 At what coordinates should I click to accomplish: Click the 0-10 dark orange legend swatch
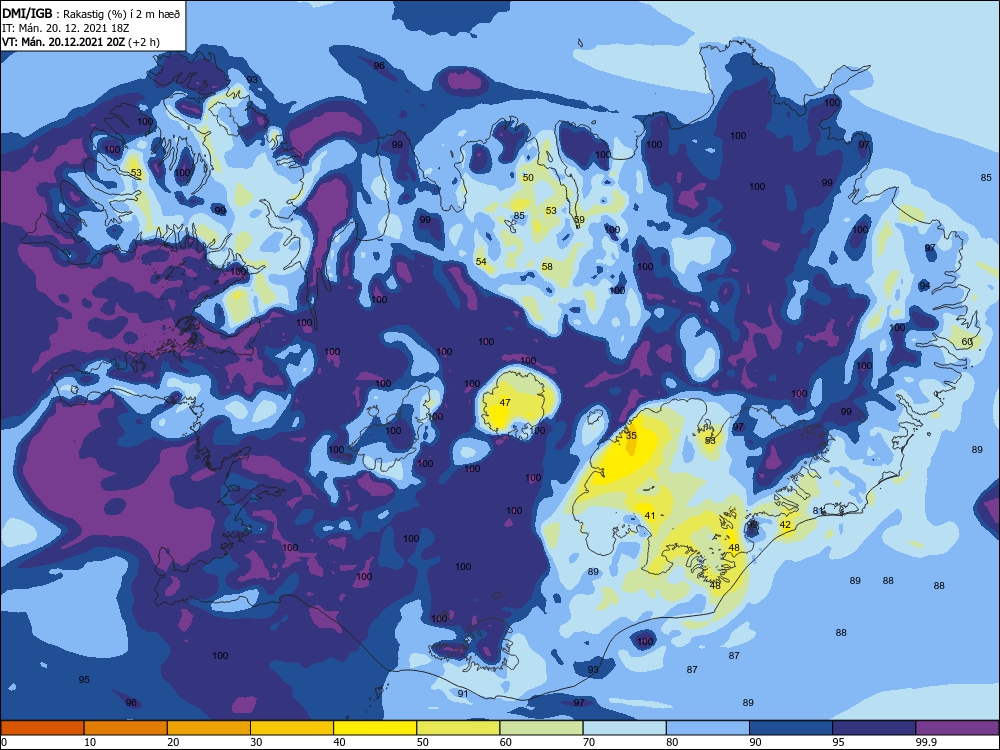[42, 728]
